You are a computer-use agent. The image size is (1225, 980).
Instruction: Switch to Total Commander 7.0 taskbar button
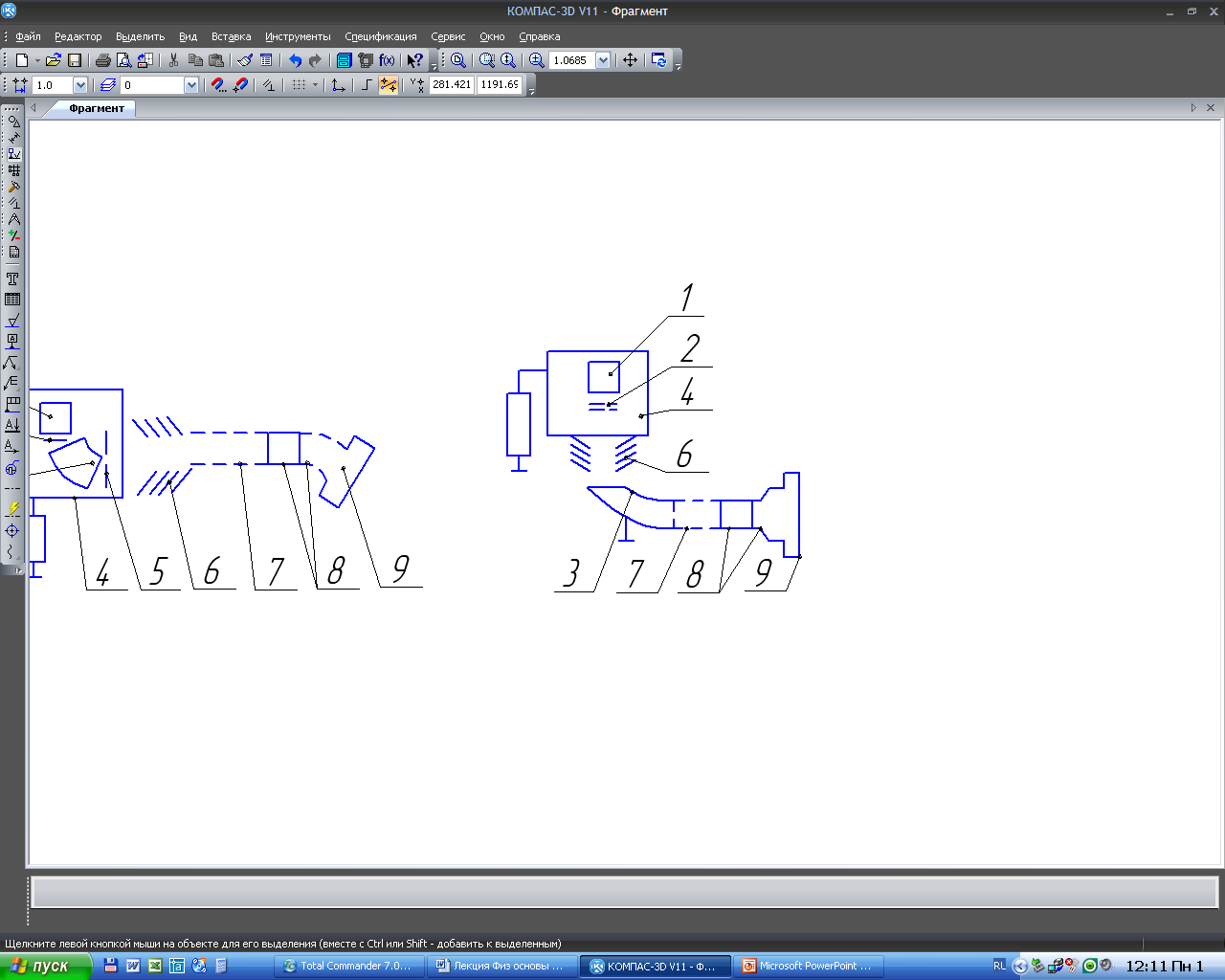[347, 966]
